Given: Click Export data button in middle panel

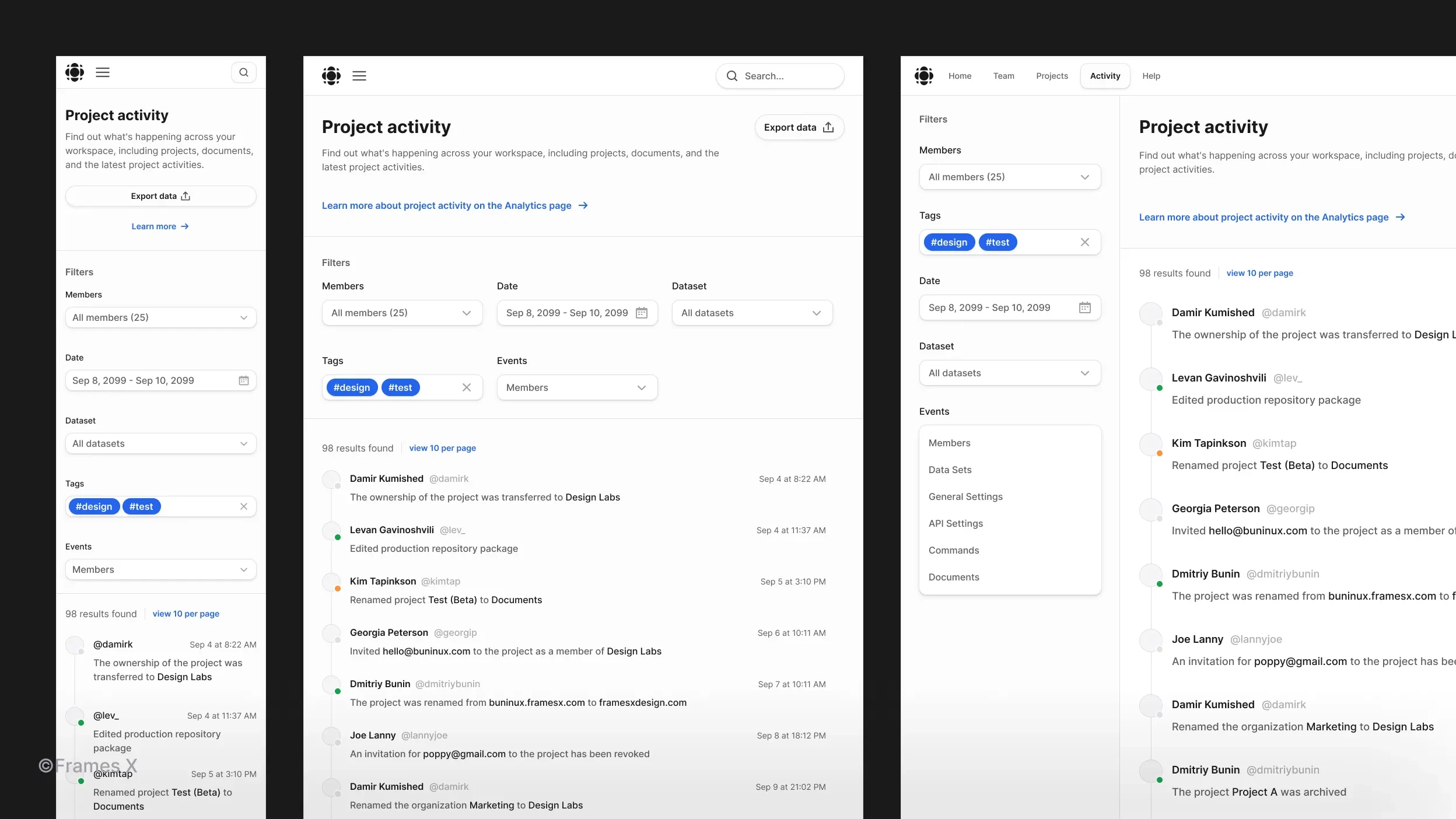Looking at the screenshot, I should (x=798, y=127).
